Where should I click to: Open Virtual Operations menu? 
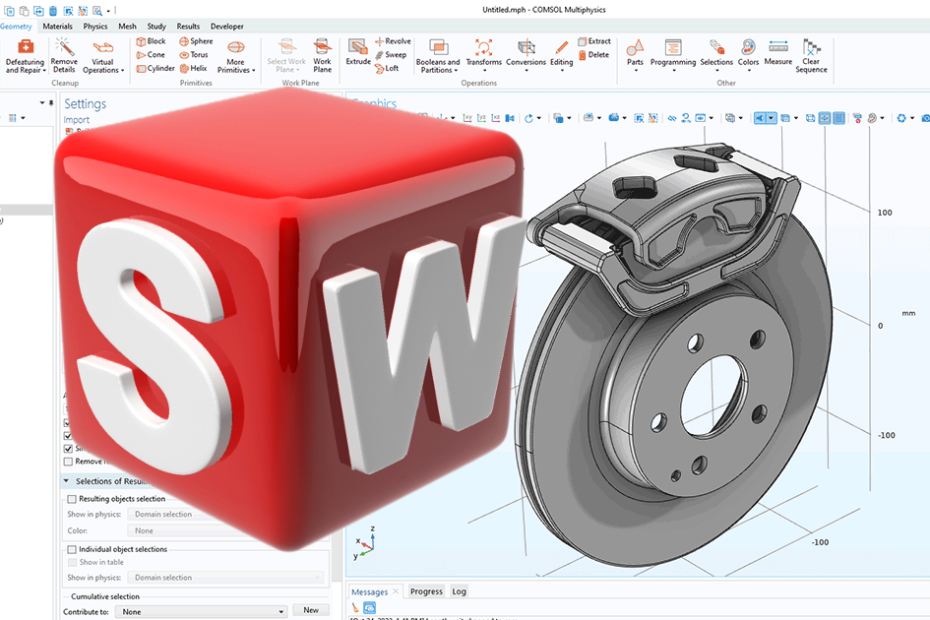[103, 56]
